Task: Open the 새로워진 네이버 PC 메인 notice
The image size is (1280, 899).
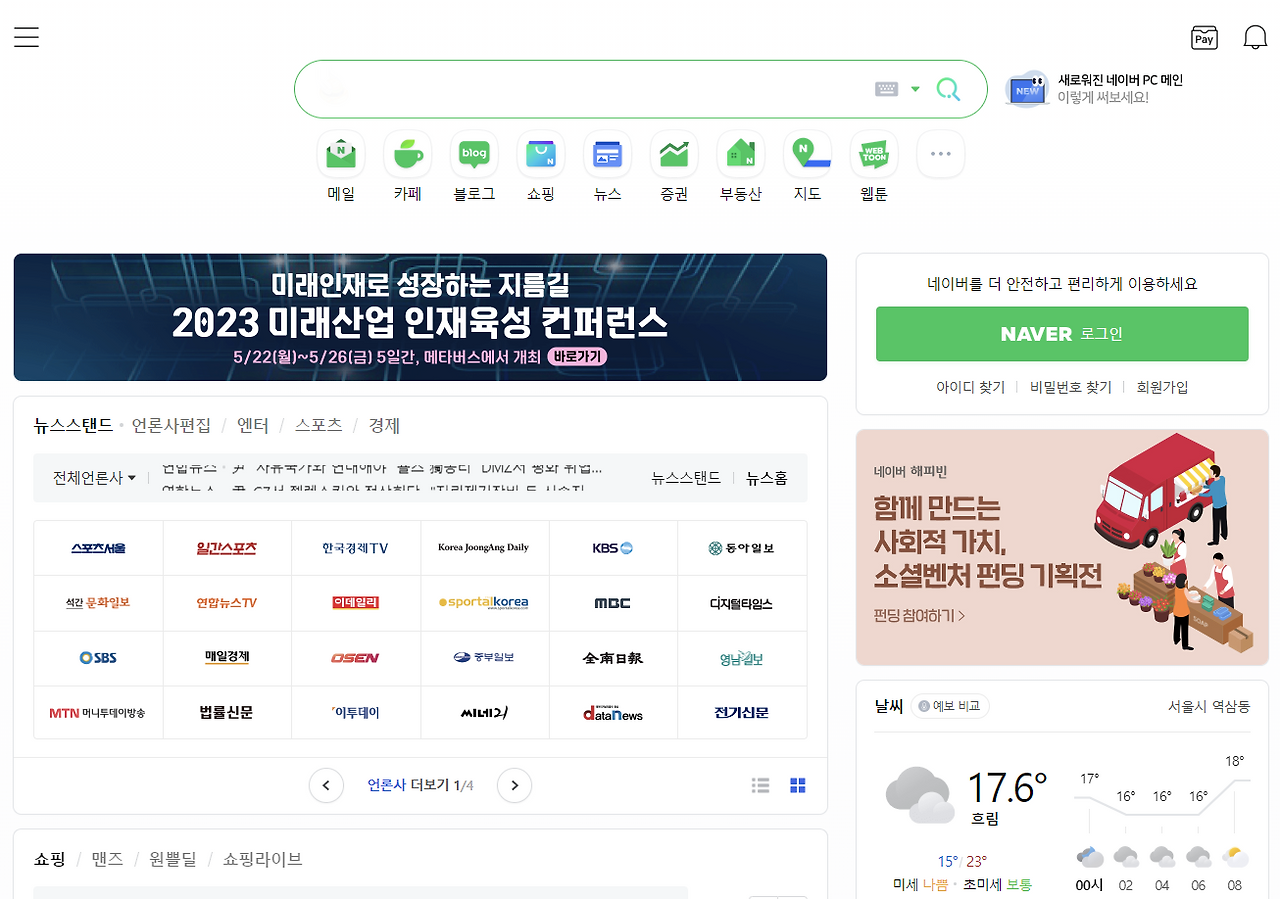Action: 1095,89
